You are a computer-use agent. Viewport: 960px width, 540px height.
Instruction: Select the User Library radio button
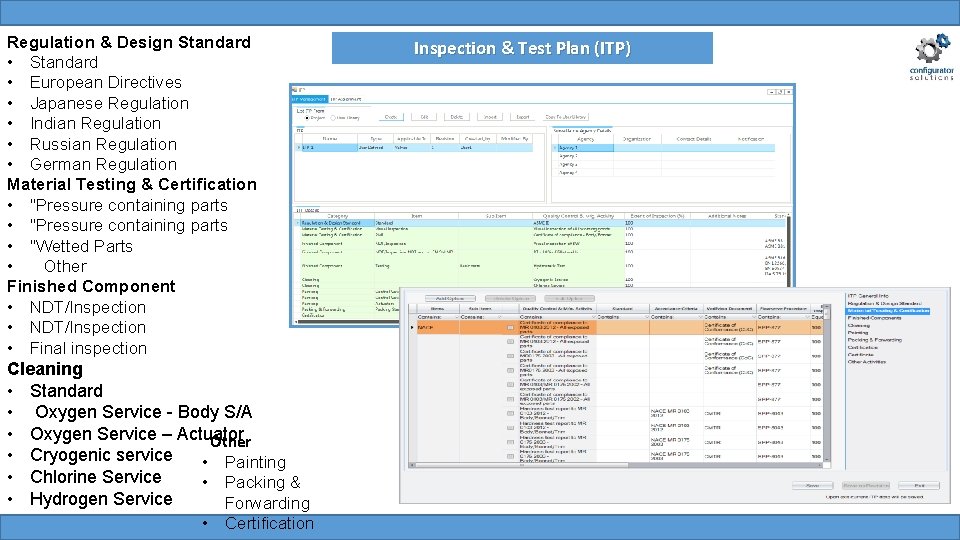334,118
